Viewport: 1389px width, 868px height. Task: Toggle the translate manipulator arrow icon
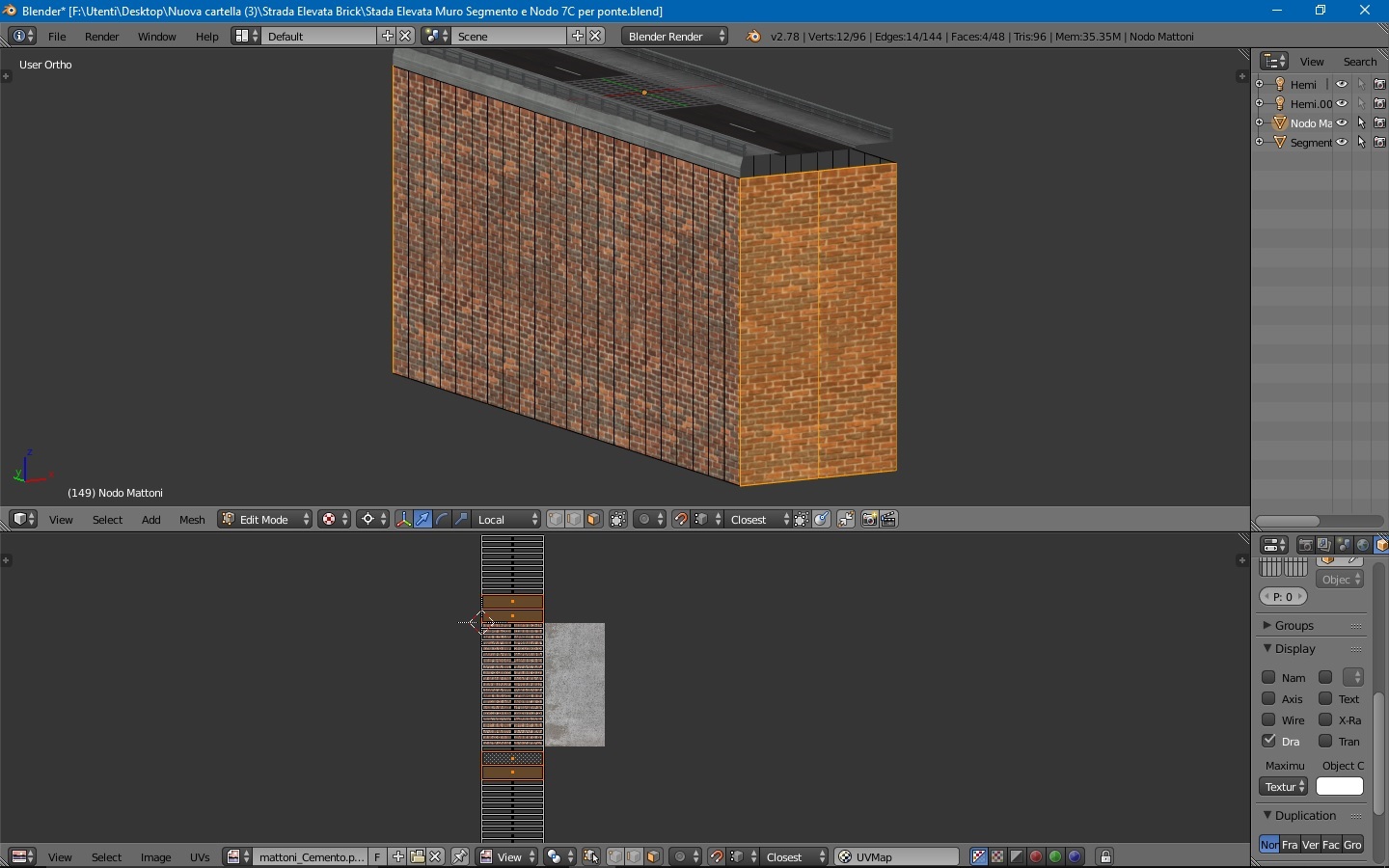423,520
